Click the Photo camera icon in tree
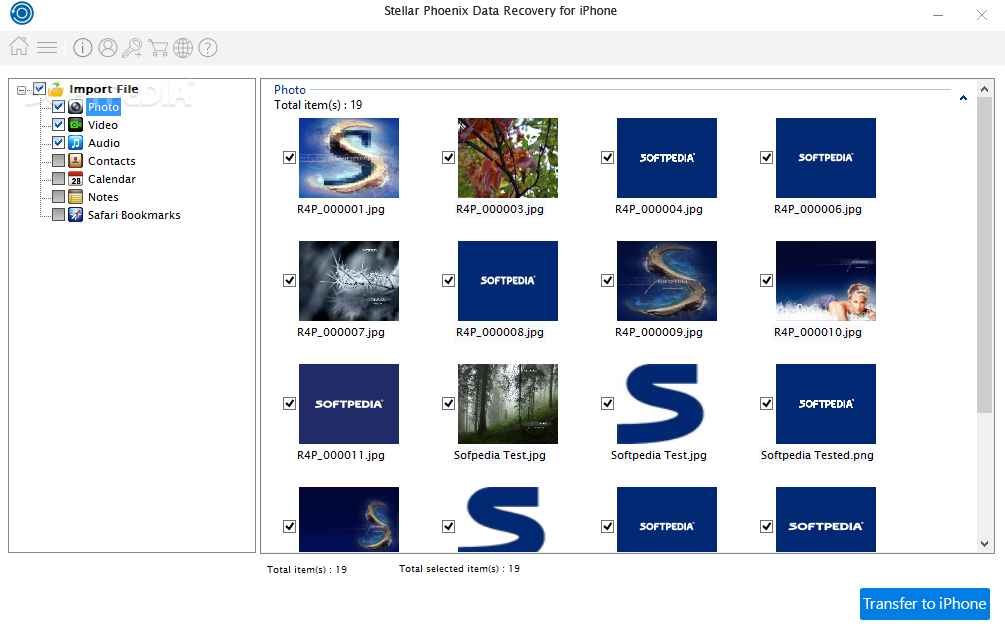The height and width of the screenshot is (627, 1005). pyautogui.click(x=76, y=106)
